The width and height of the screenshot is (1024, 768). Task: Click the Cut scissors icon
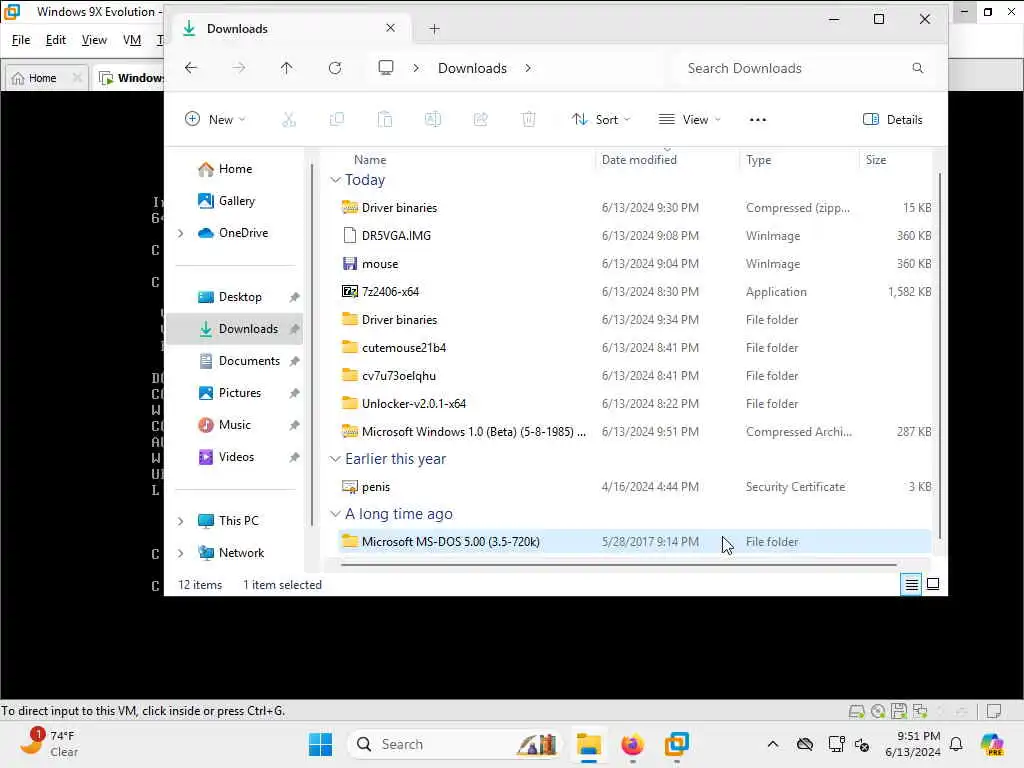click(x=289, y=120)
